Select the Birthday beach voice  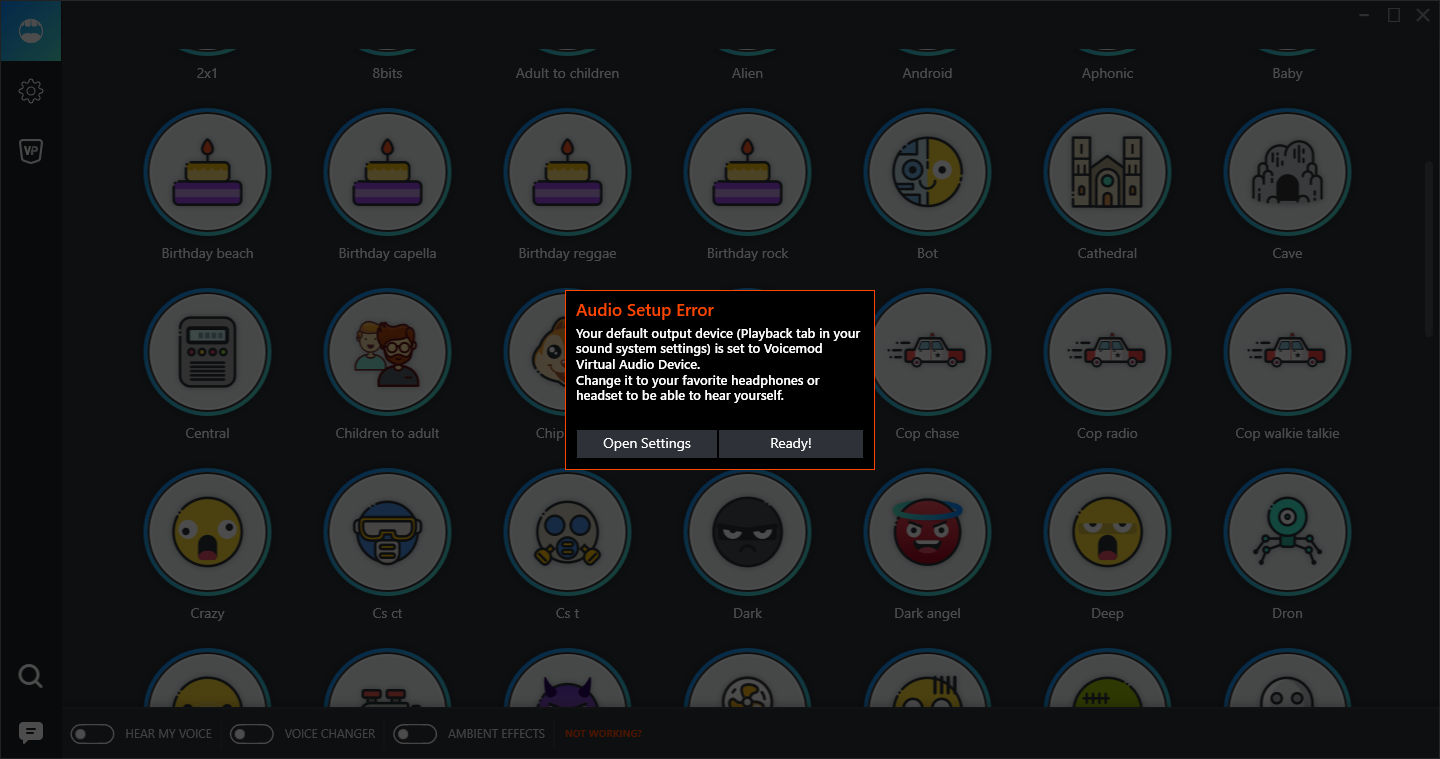tap(207, 172)
